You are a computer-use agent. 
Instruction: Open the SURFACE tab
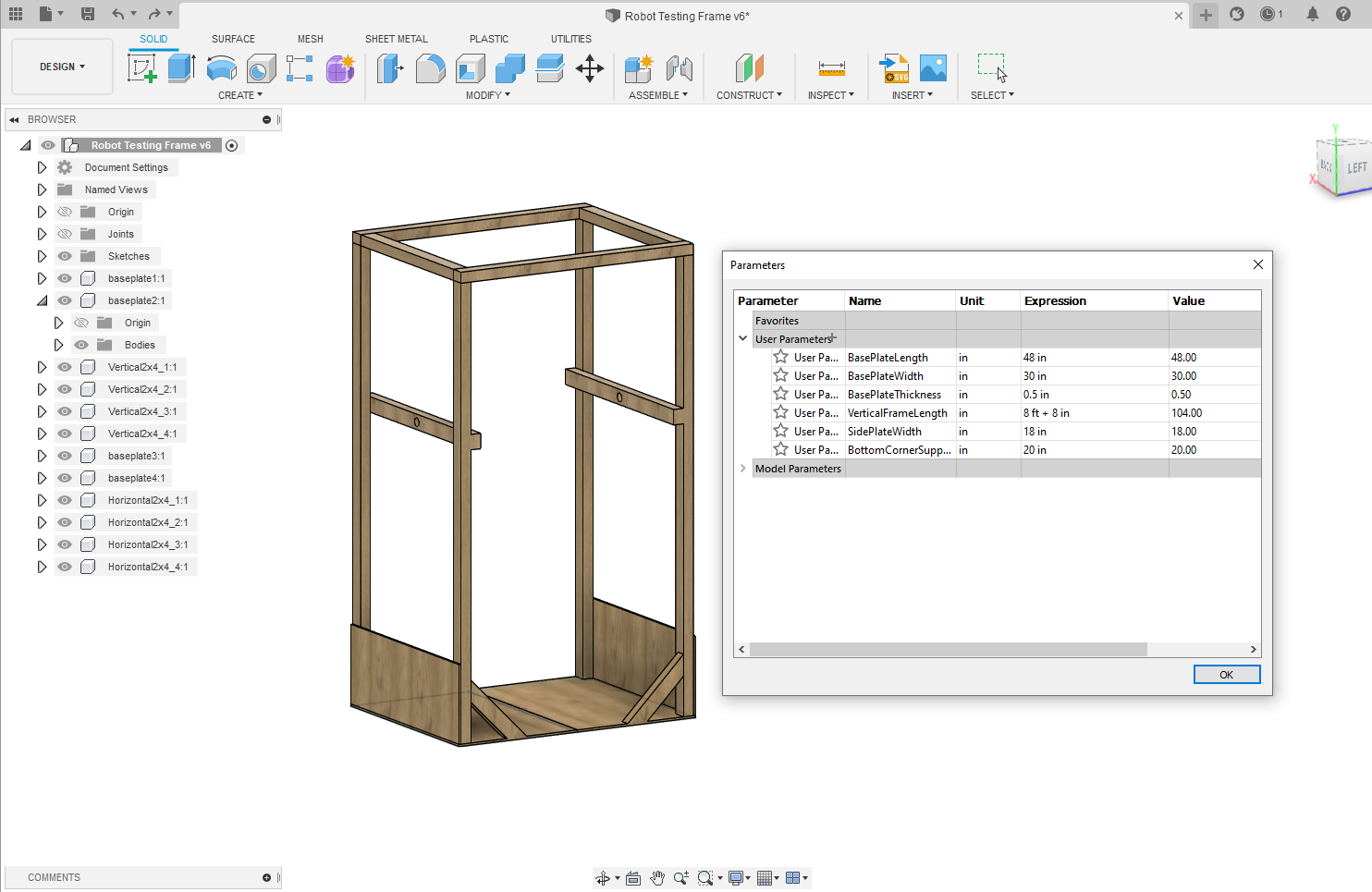pos(233,39)
